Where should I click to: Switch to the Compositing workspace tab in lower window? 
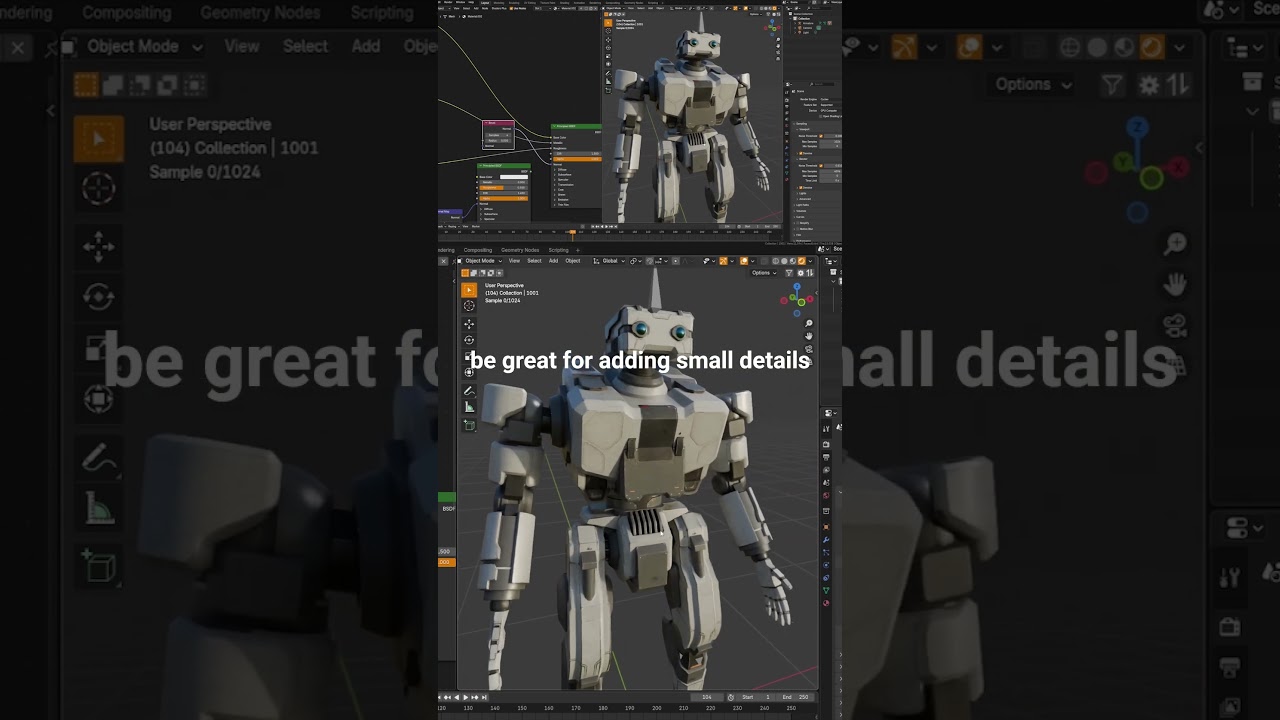pos(478,250)
